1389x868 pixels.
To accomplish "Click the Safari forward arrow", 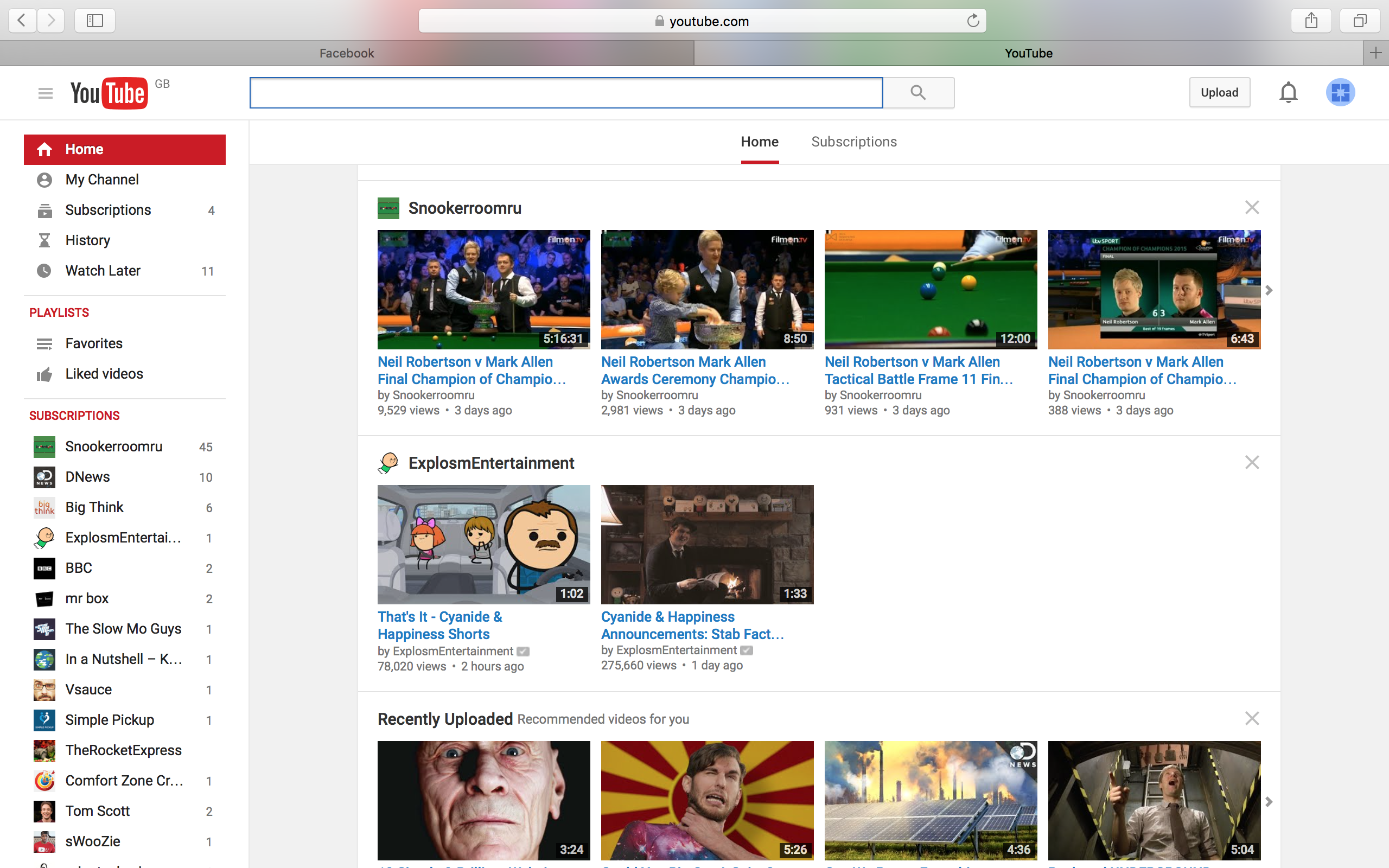I will (x=51, y=21).
